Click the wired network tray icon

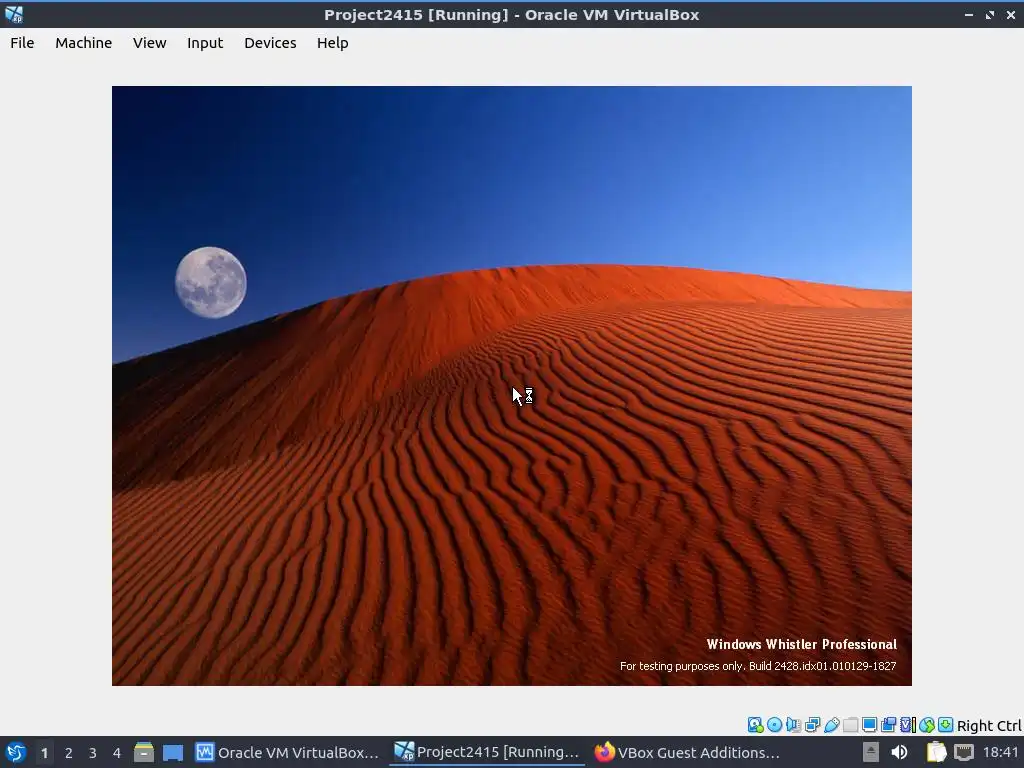click(x=964, y=752)
